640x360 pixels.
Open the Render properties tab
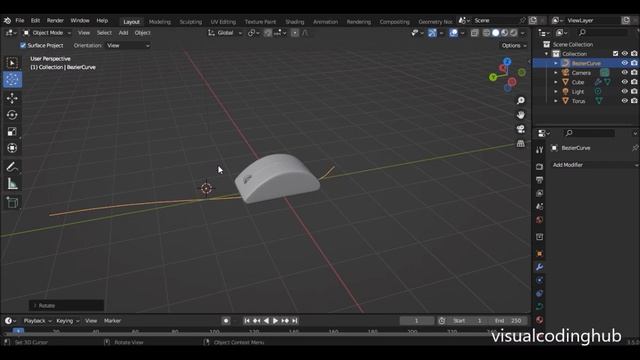pos(540,167)
